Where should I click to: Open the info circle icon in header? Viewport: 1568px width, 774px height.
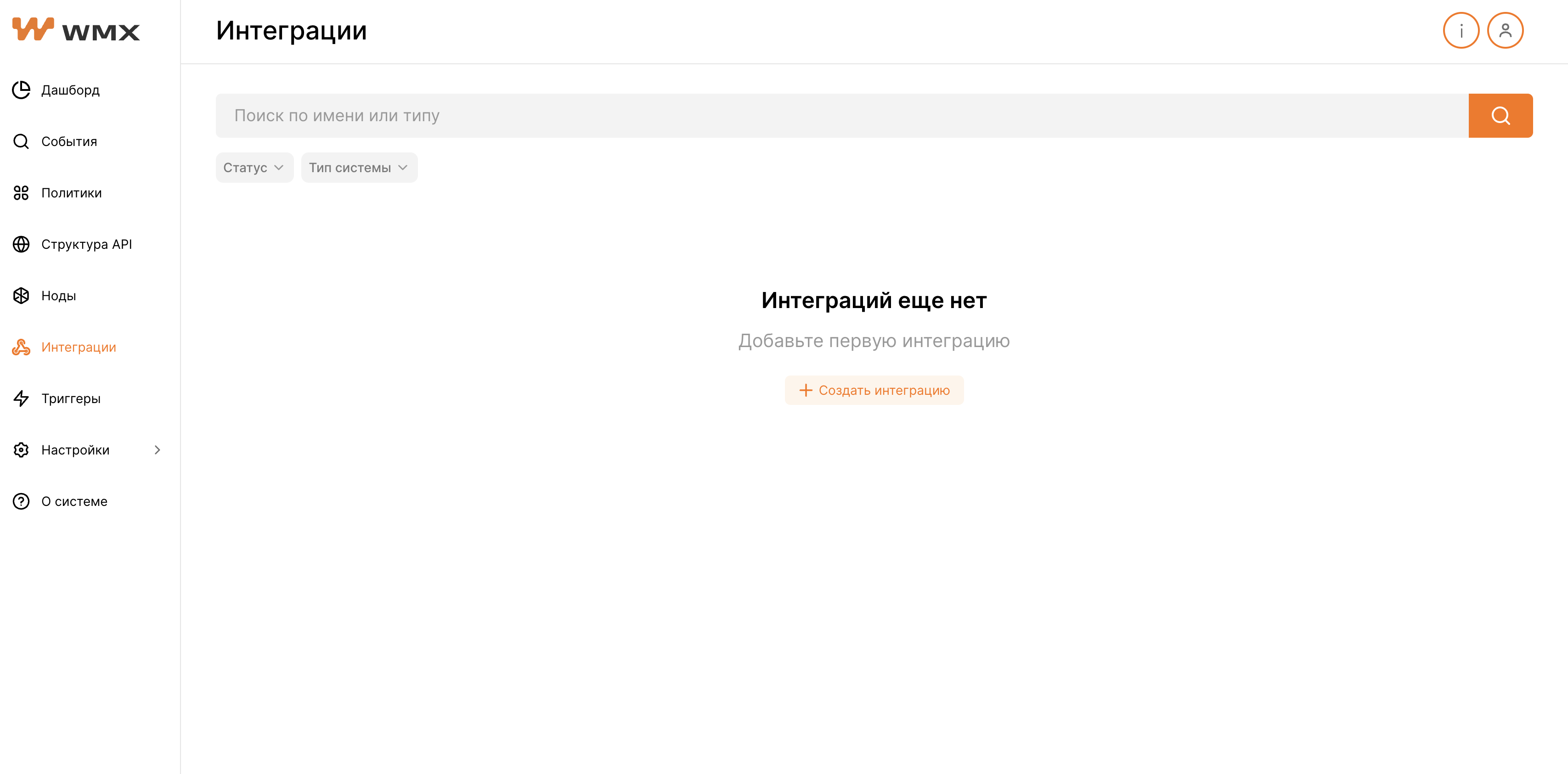(1461, 30)
